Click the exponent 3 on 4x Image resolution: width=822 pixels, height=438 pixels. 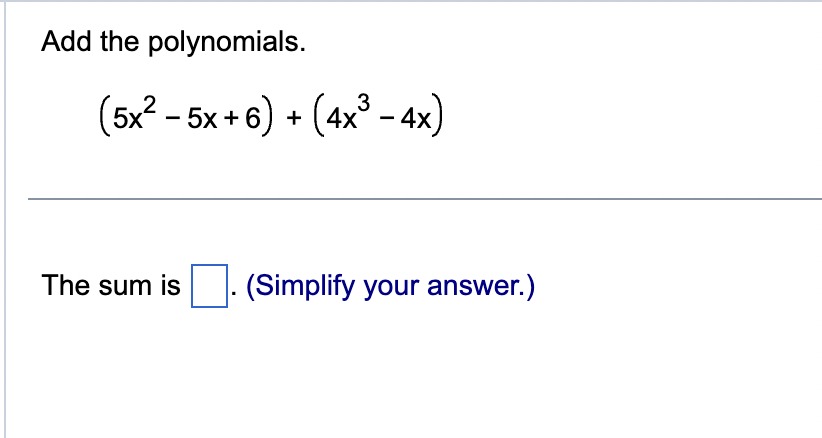(364, 104)
